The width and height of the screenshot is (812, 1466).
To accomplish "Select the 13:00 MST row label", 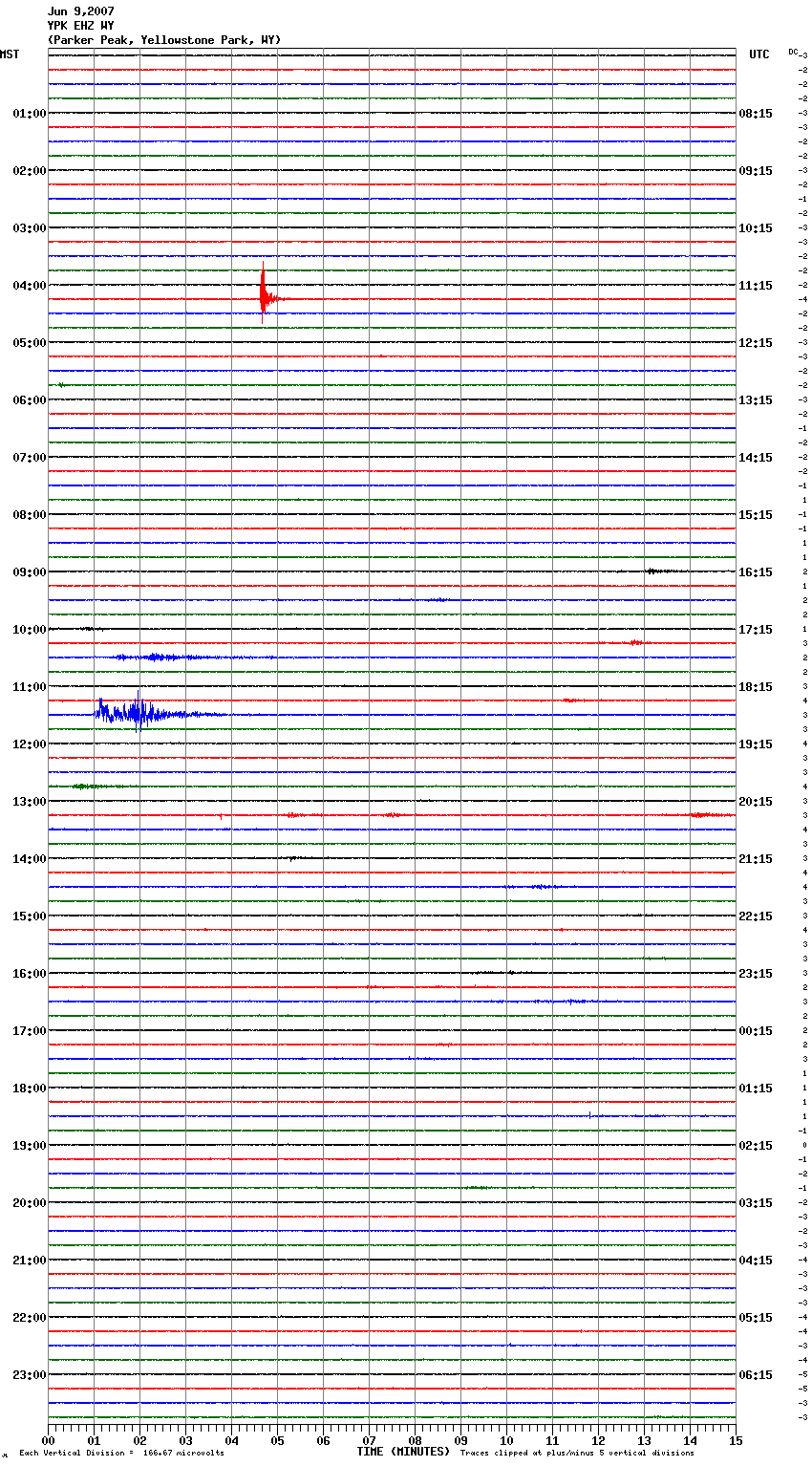I will pyautogui.click(x=29, y=802).
